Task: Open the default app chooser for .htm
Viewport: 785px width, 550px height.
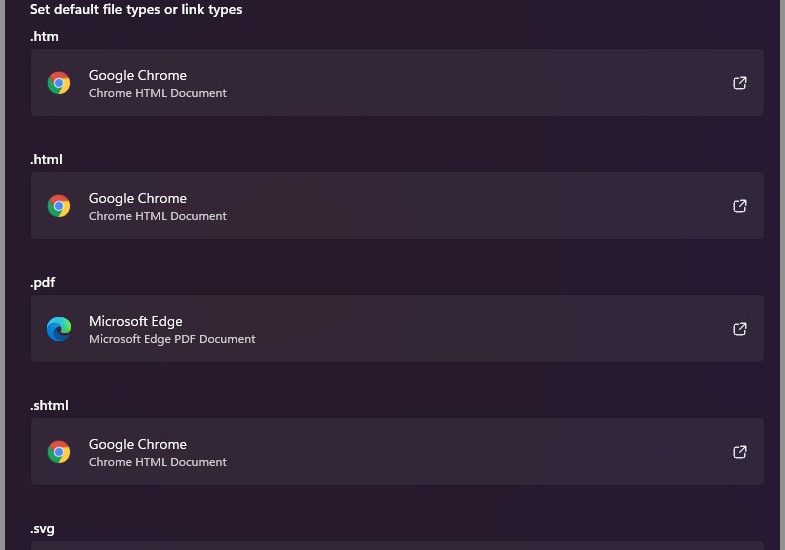Action: coord(740,83)
